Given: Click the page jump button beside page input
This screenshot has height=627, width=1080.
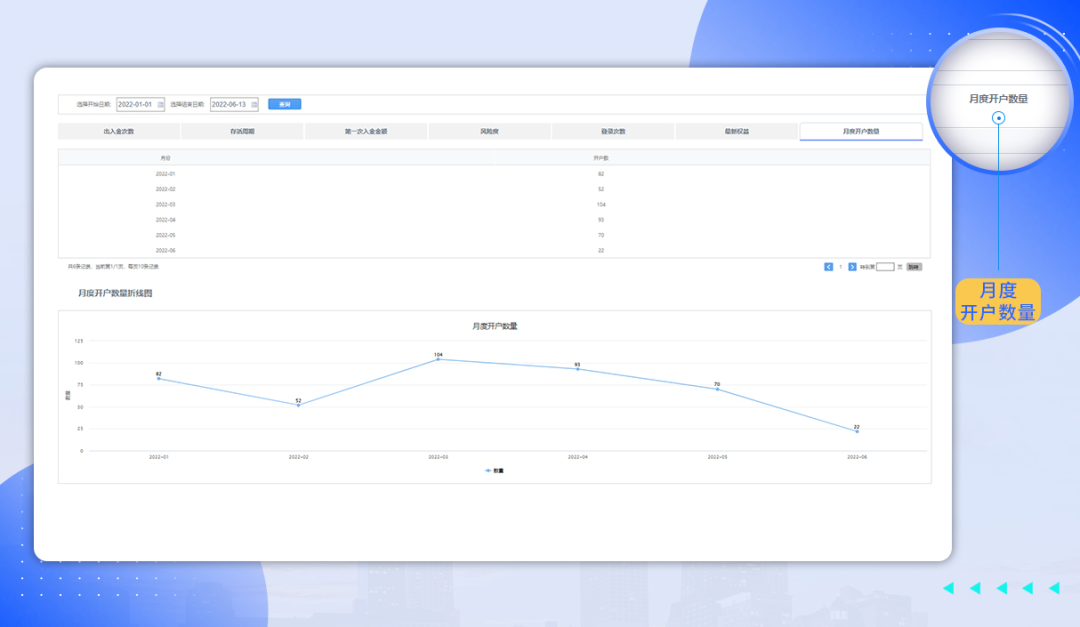Looking at the screenshot, I should click(x=914, y=267).
